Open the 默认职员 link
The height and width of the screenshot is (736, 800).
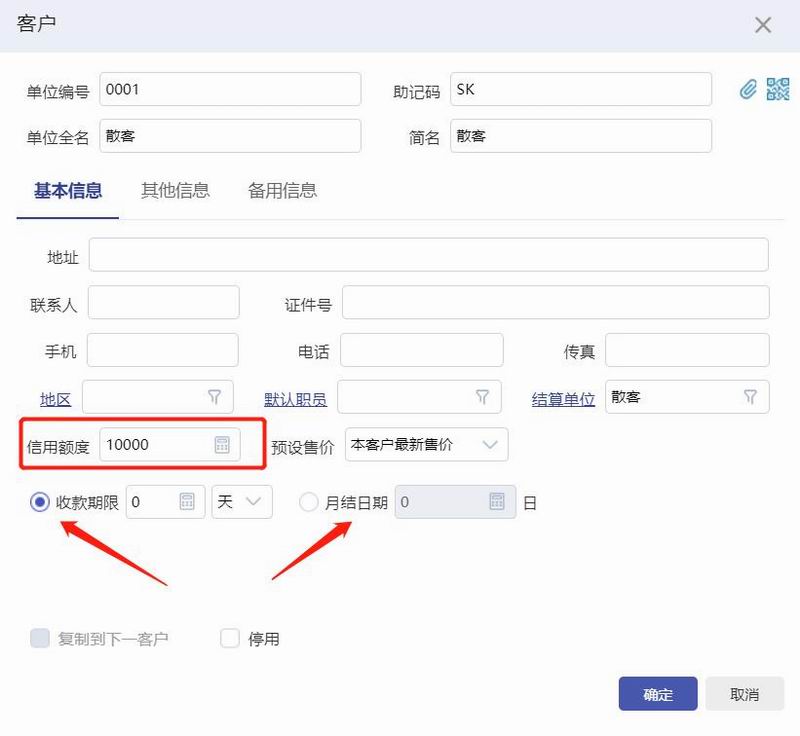click(295, 399)
